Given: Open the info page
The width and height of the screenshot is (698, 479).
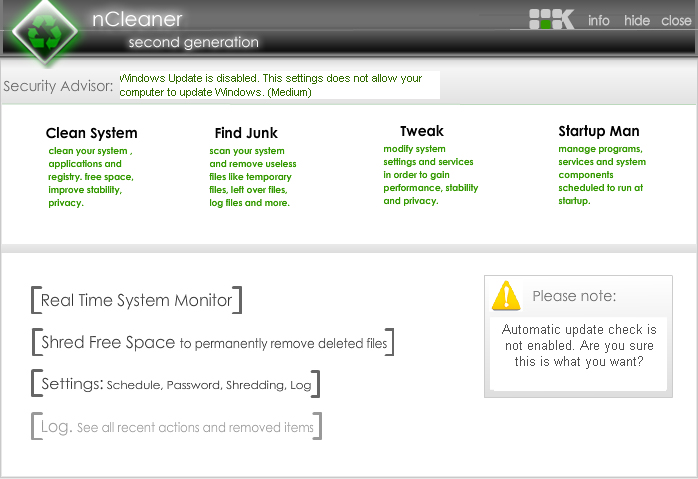Looking at the screenshot, I should click(599, 20).
